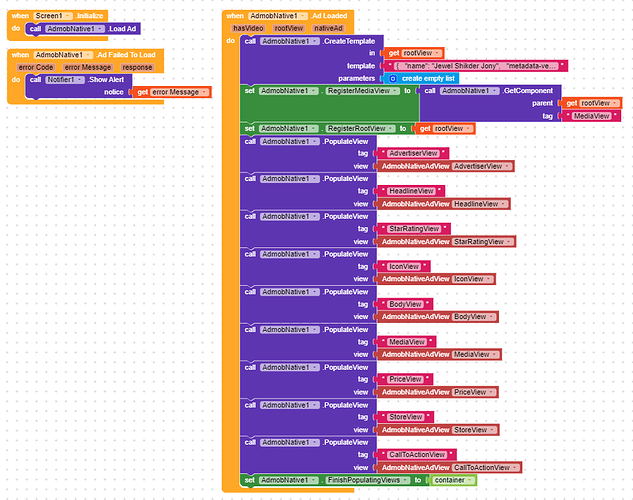
Task: Select the hasVideo event parameter
Action: [x=248, y=28]
